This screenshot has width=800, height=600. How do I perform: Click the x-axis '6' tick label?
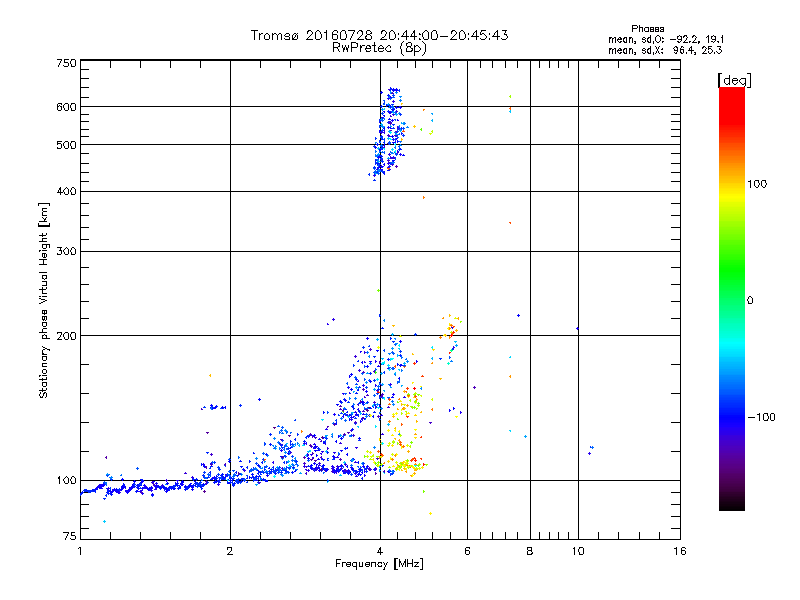tap(467, 551)
